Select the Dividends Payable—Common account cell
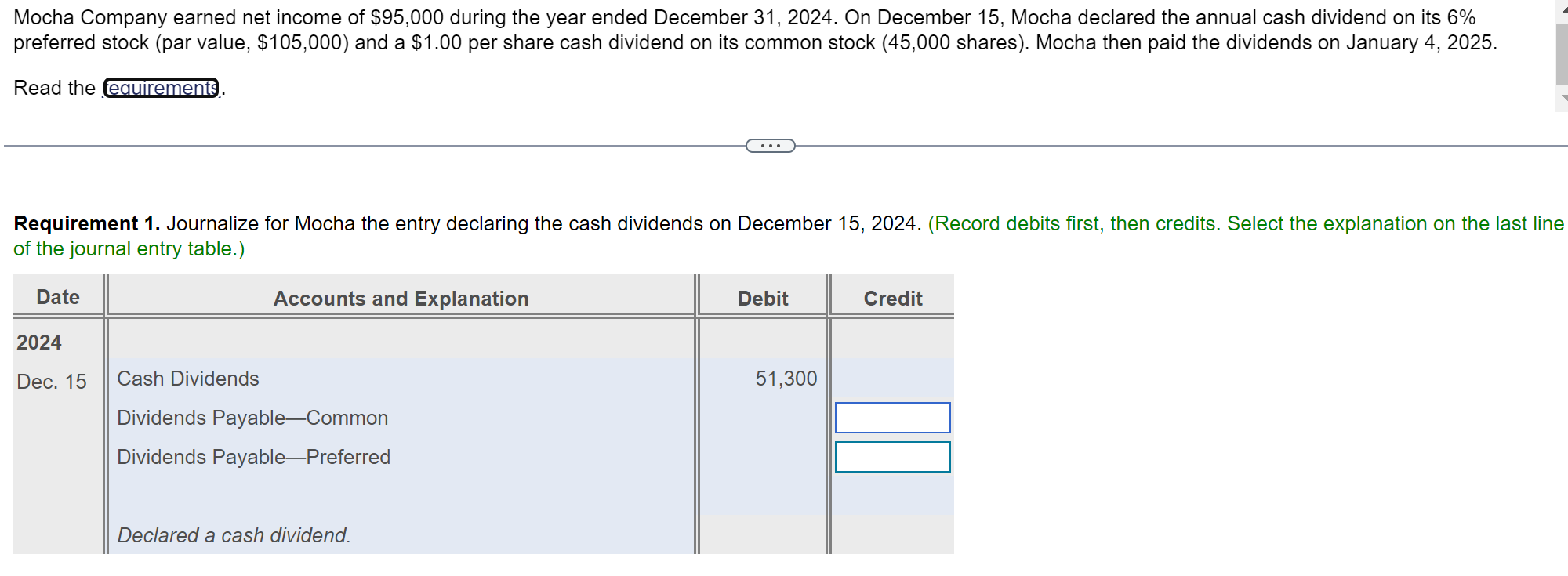 252,418
